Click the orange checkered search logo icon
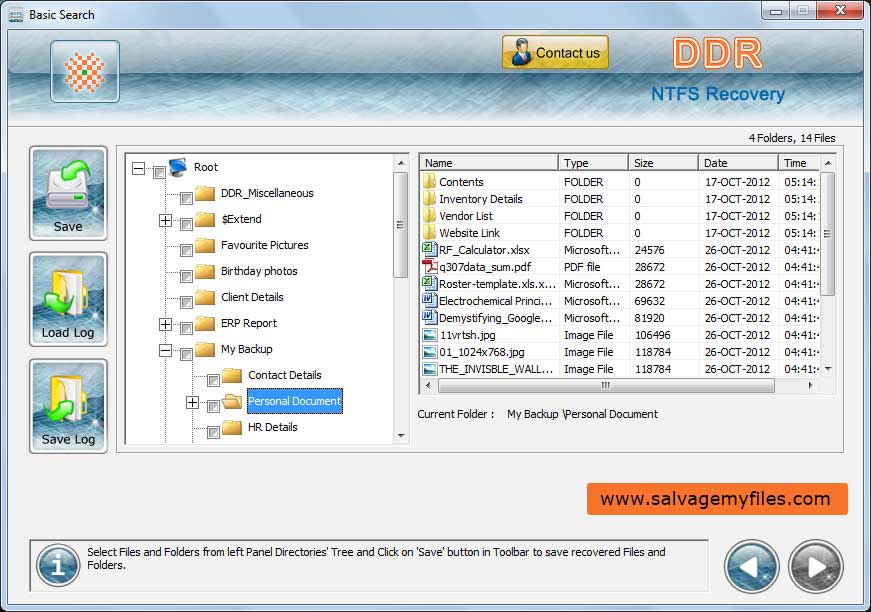The width and height of the screenshot is (871, 612). pyautogui.click(x=84, y=72)
